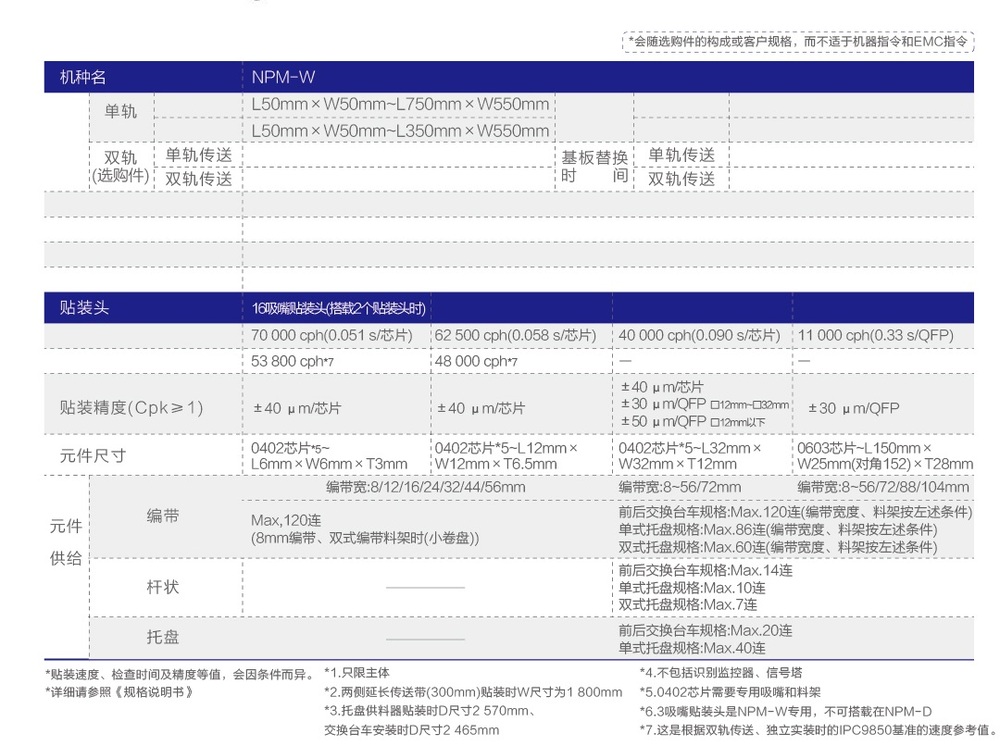This screenshot has width=1000, height=746.
Task: Click the 贴装精度 (Cpk≥1) row label
Action: 131,407
